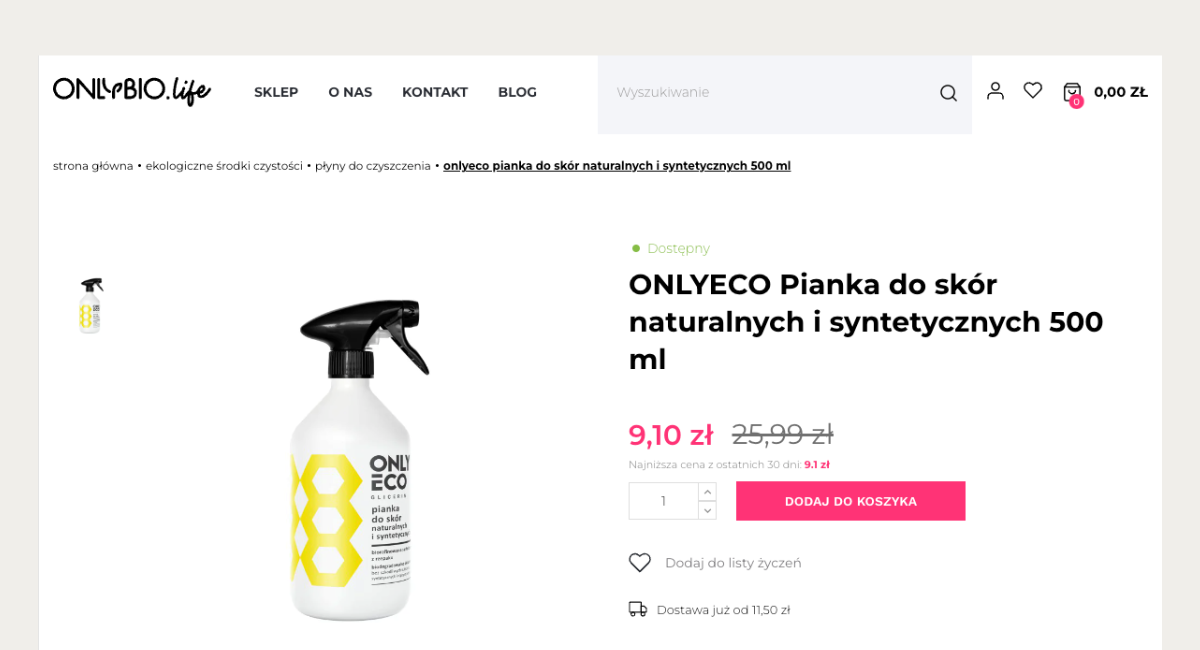This screenshot has height=650, width=1200.
Task: Decrease quantity with the down arrow
Action: tap(707, 510)
